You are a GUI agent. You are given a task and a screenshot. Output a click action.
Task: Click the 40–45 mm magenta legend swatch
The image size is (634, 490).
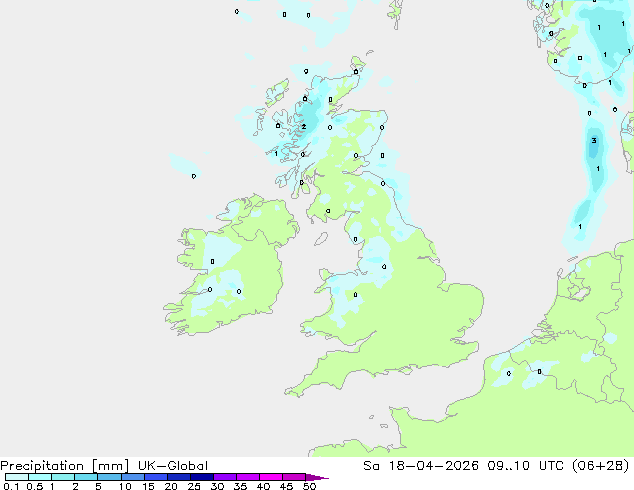[x=271, y=477]
